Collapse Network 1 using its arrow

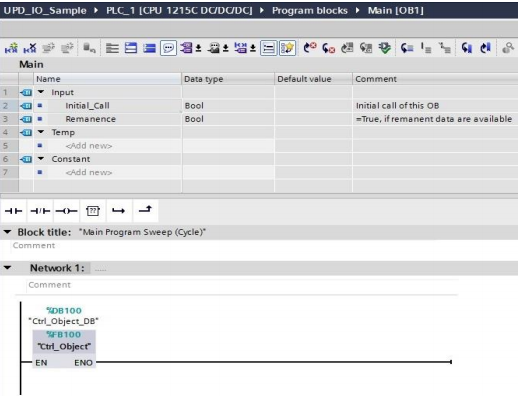(8, 268)
